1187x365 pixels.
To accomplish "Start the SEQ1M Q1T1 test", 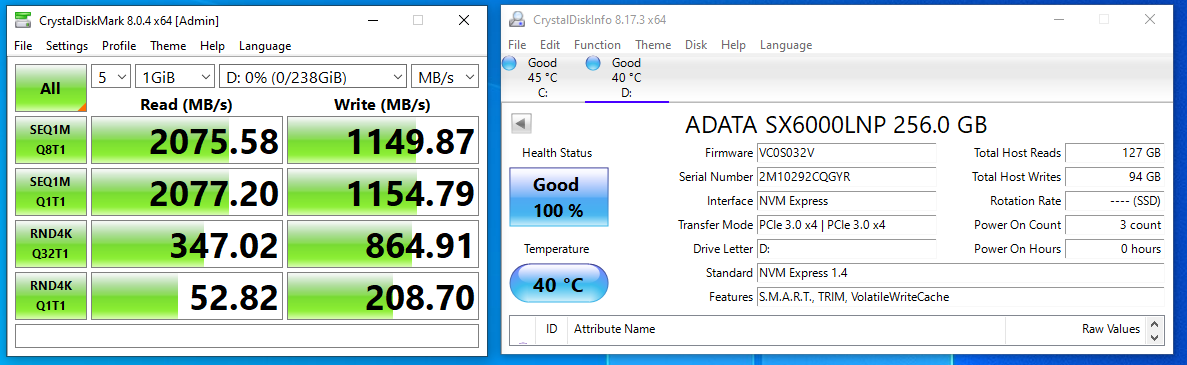I will click(x=51, y=192).
